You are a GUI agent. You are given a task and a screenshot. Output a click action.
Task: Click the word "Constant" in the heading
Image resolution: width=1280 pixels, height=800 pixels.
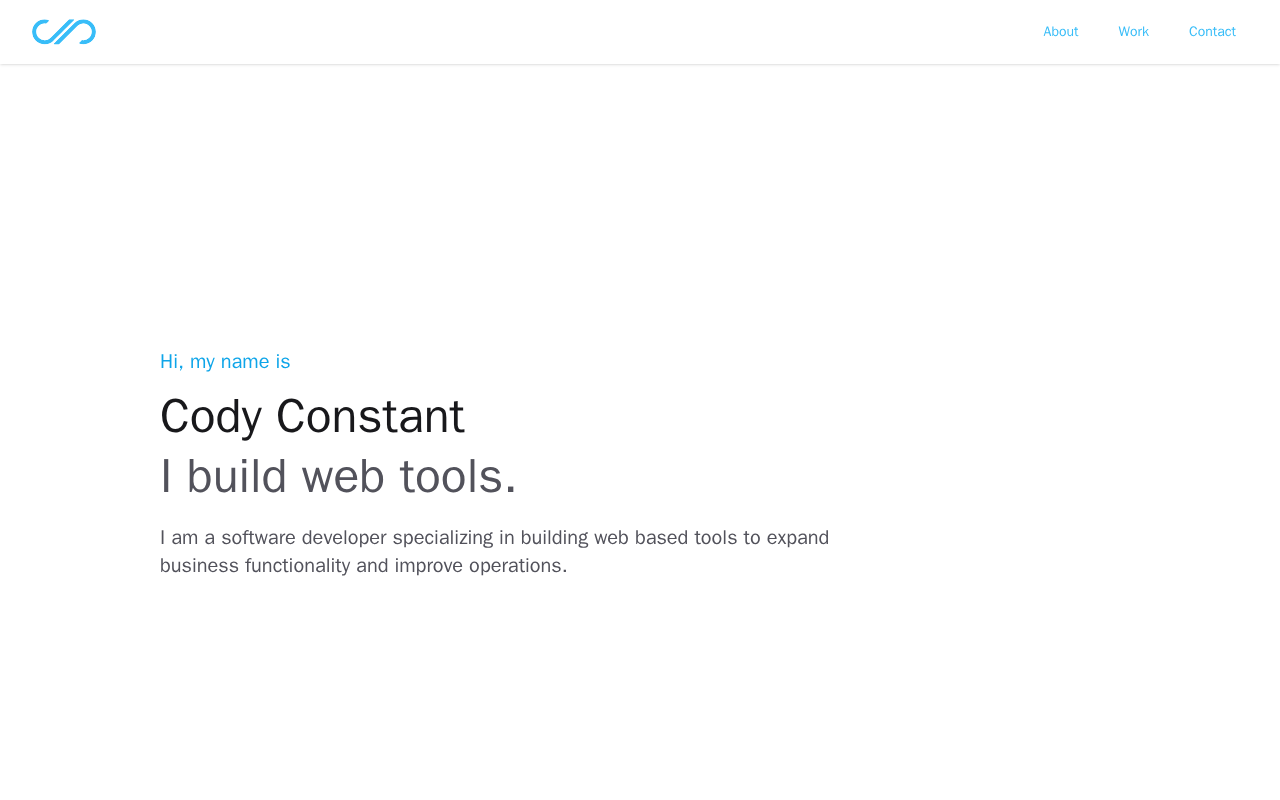point(370,417)
